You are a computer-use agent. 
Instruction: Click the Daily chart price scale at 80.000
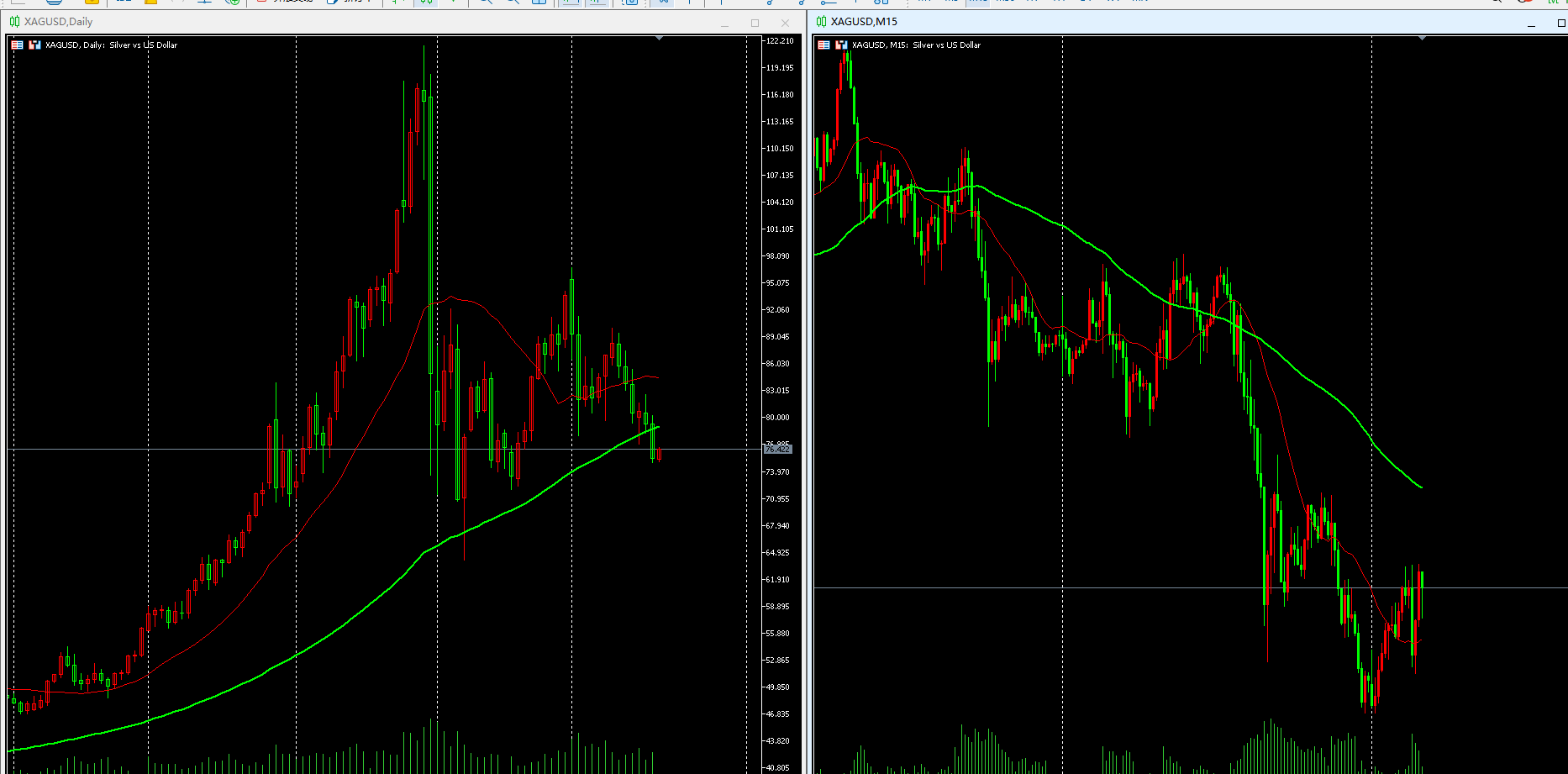click(x=777, y=418)
